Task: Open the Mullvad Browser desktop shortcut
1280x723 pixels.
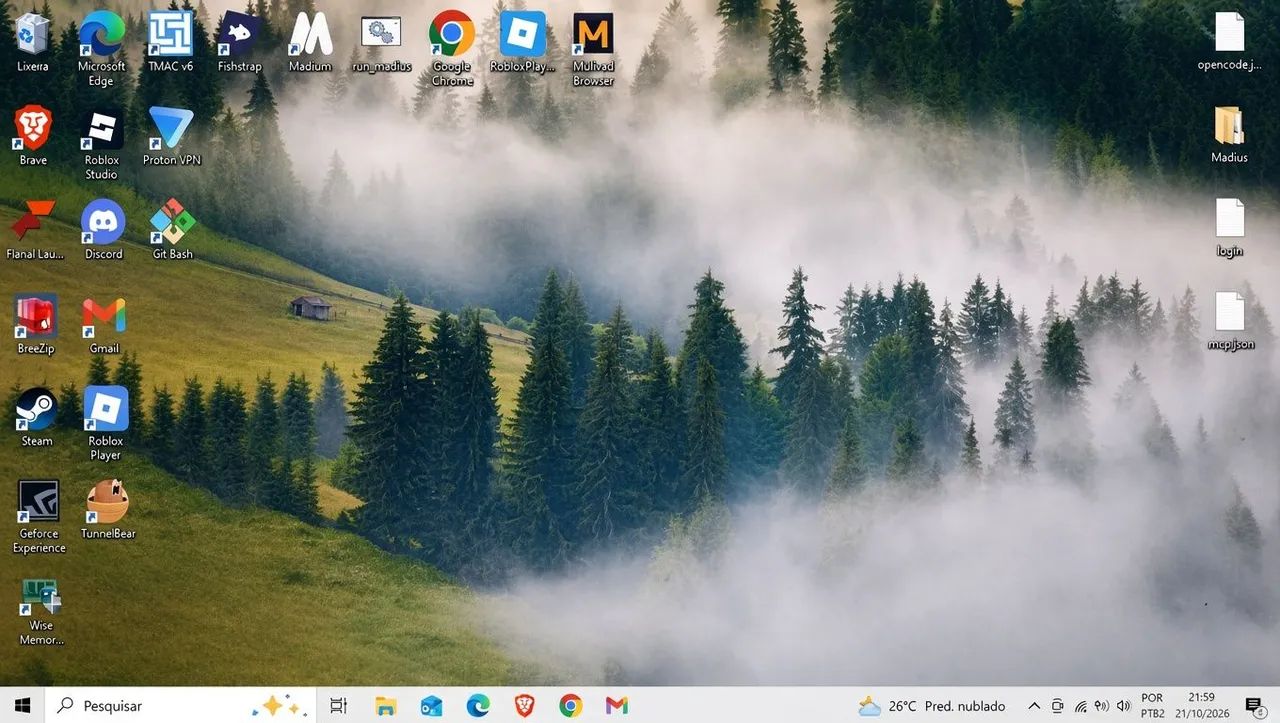Action: click(x=593, y=48)
